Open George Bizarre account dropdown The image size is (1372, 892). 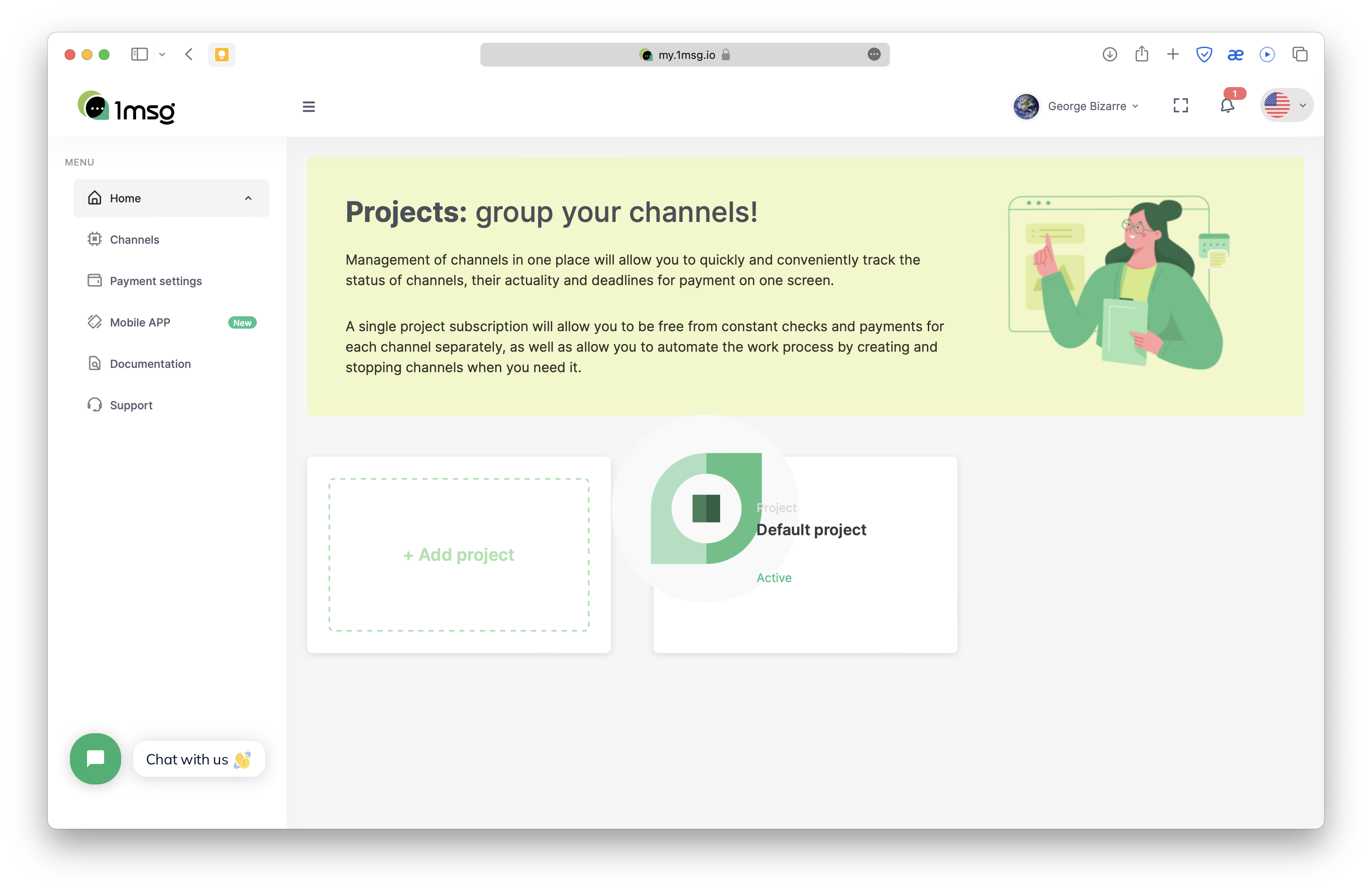tap(1076, 106)
